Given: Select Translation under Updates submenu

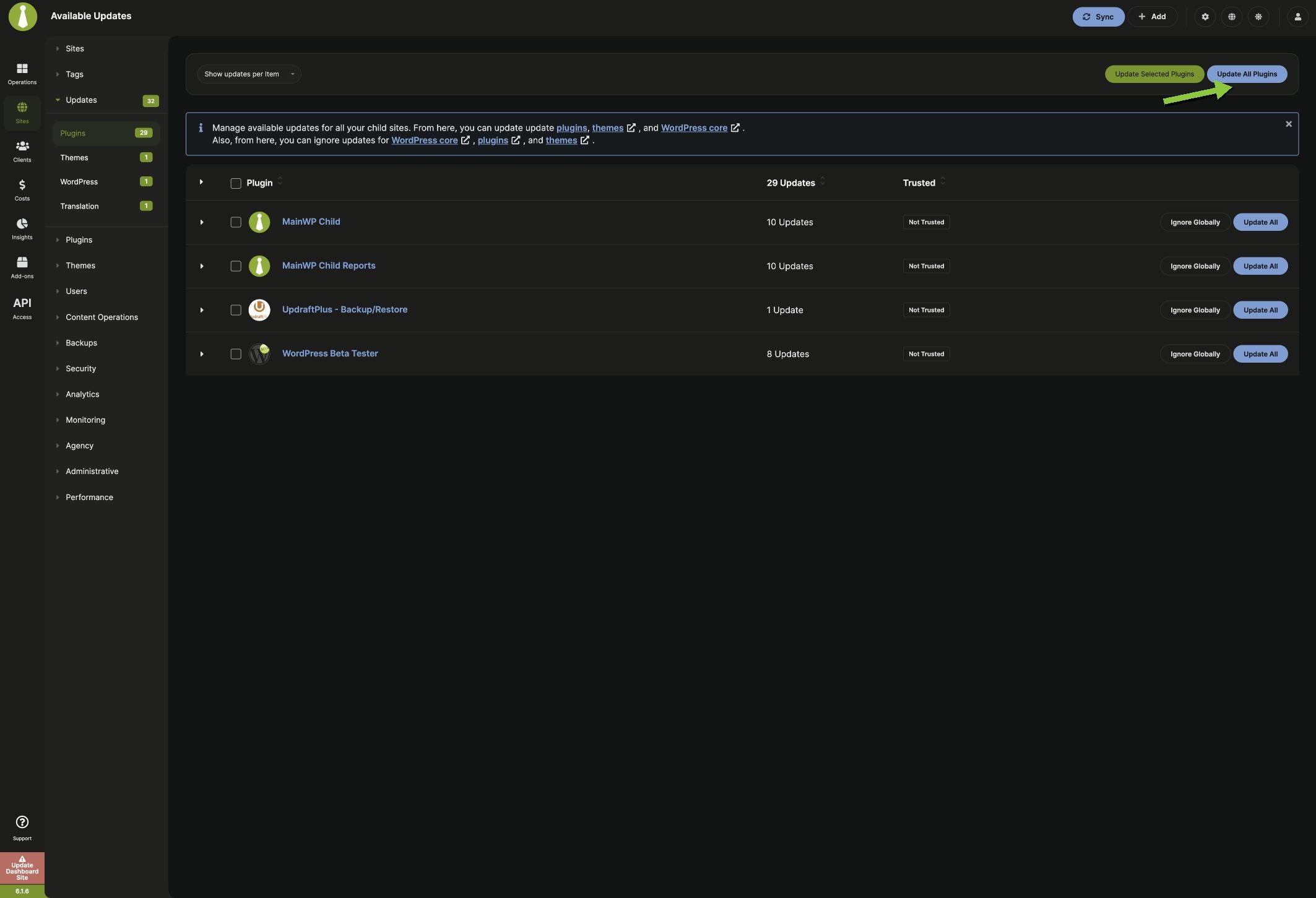Looking at the screenshot, I should click(x=106, y=206).
